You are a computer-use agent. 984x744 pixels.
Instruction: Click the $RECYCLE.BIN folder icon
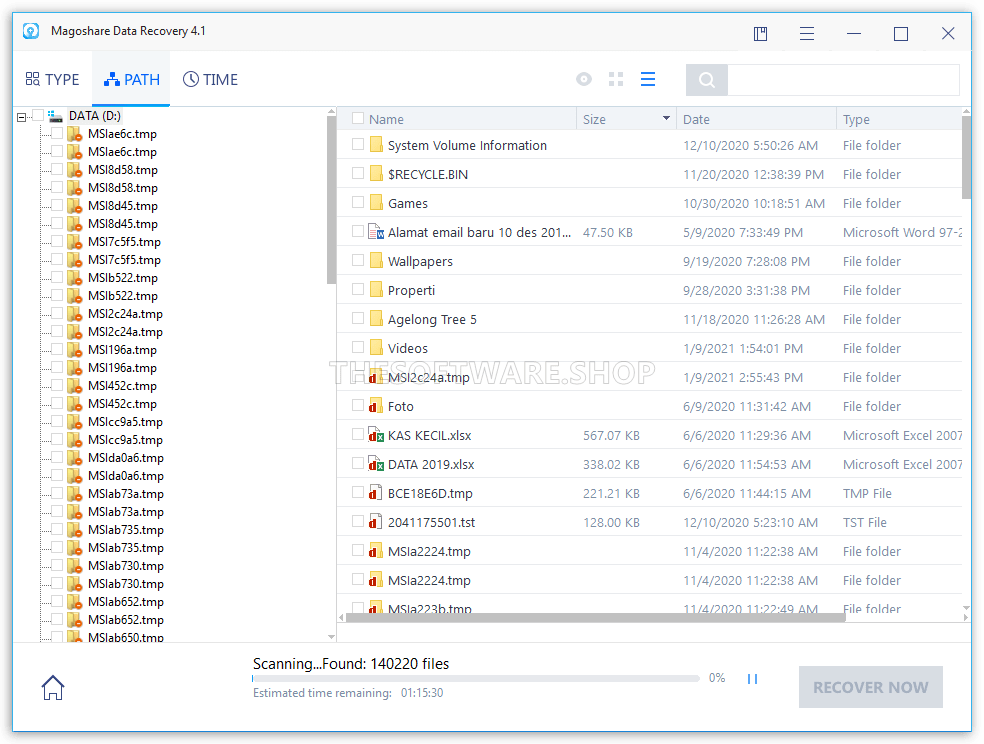tap(376, 174)
